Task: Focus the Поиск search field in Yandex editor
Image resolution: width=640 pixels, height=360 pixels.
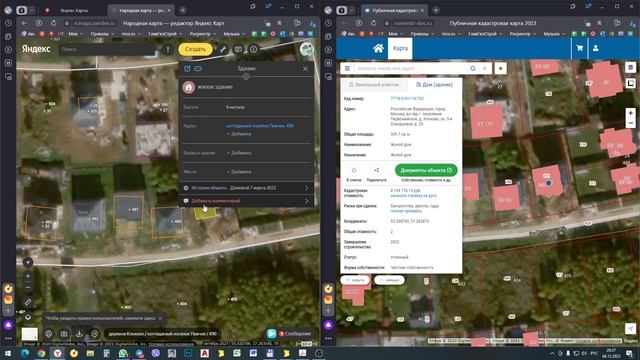Action: tap(107, 49)
